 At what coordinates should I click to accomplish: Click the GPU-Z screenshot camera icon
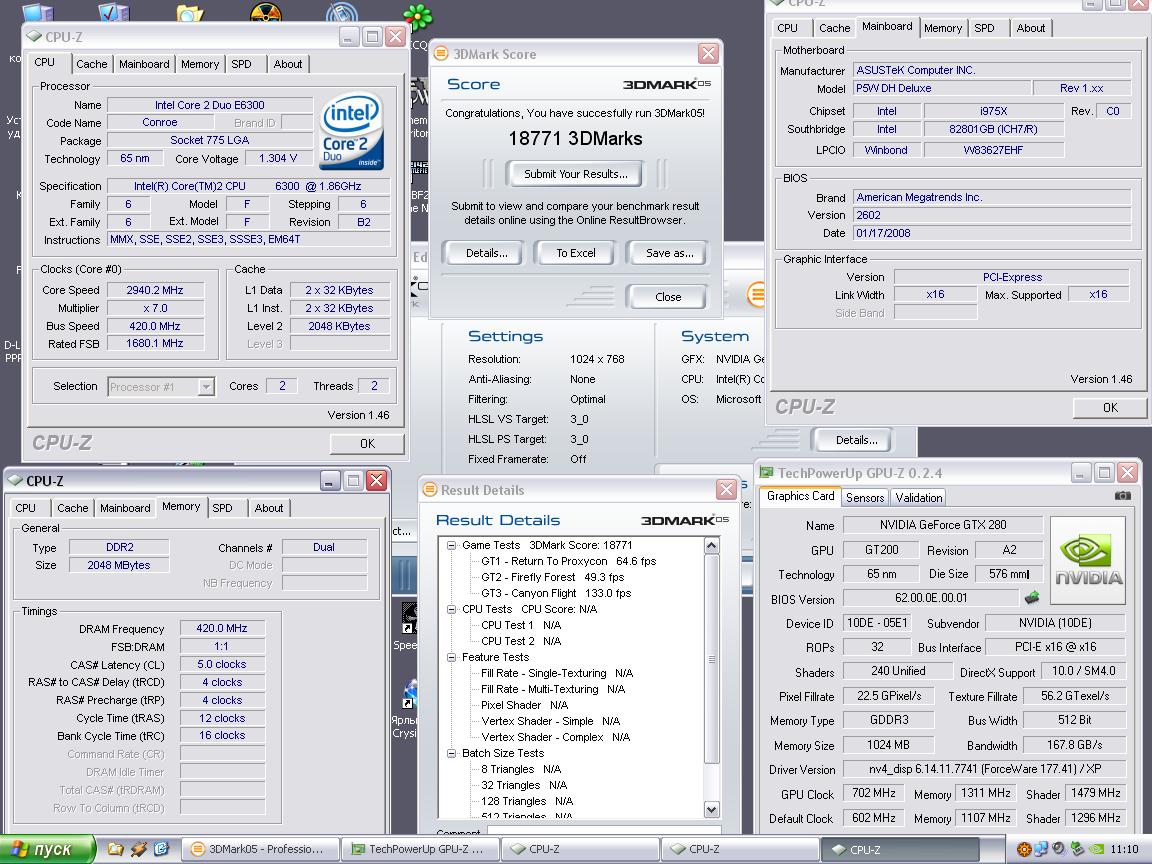(x=1123, y=496)
